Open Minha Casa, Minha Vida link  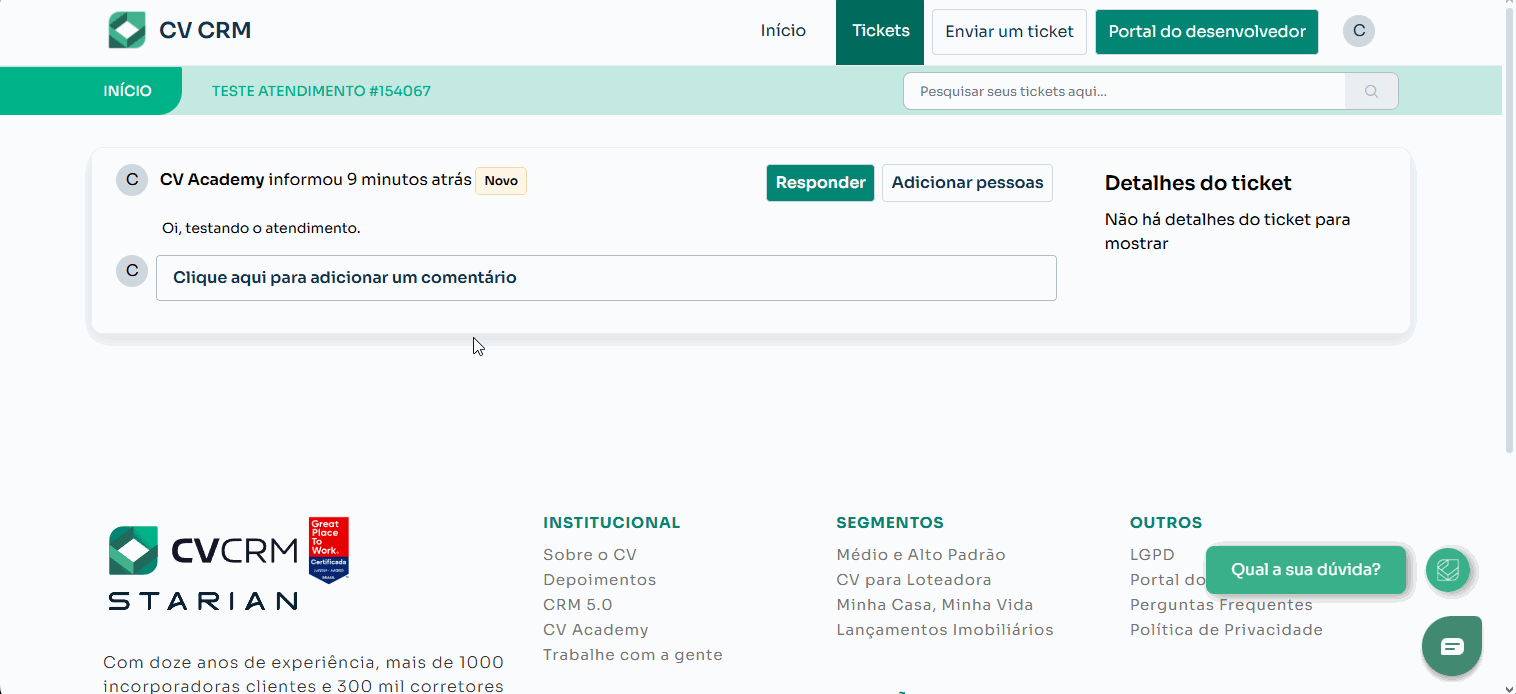pos(934,605)
